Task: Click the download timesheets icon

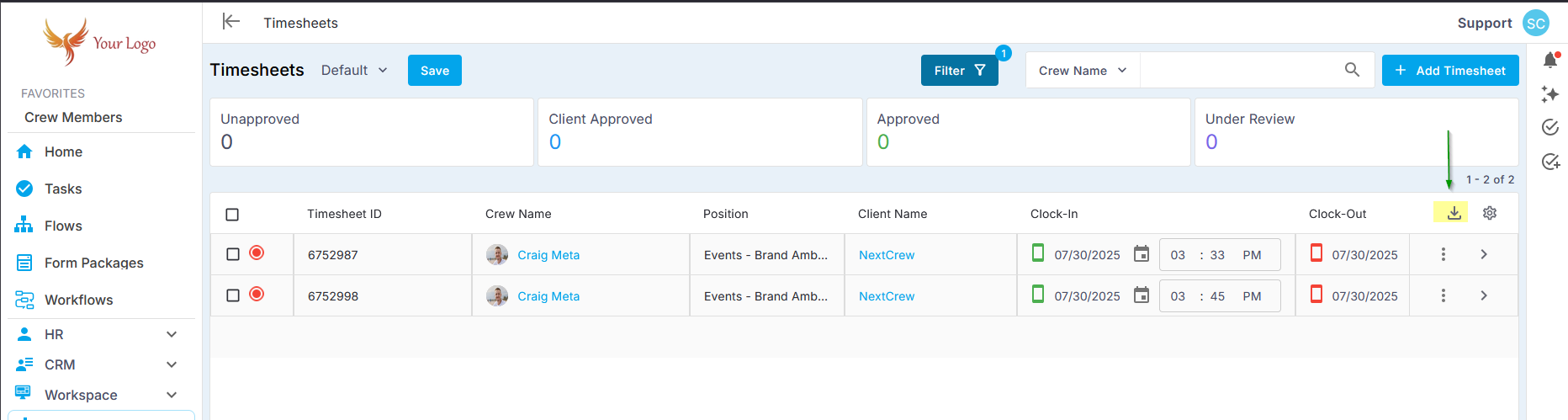Action: tap(1454, 213)
